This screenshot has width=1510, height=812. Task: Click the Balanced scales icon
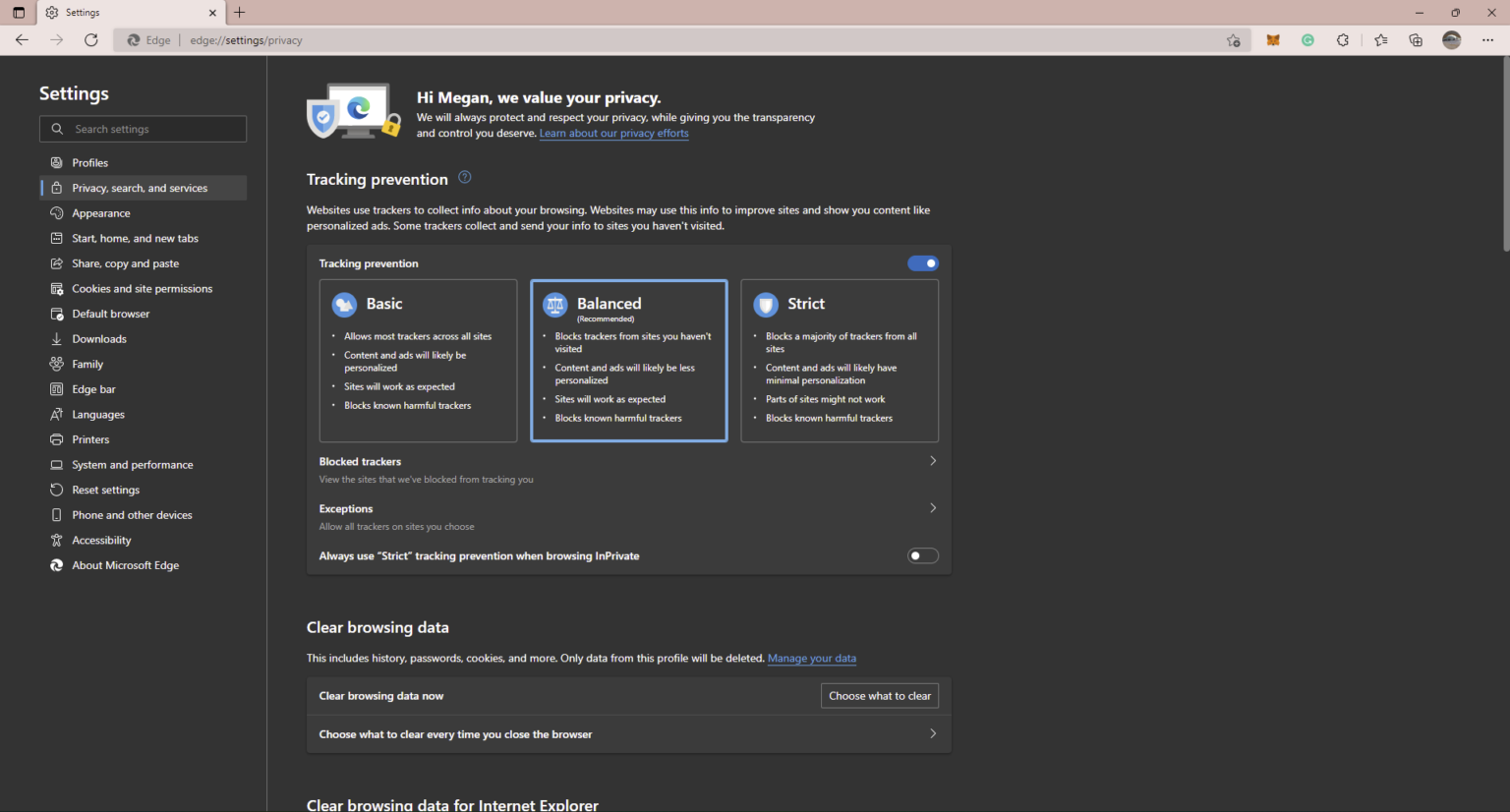click(x=555, y=305)
